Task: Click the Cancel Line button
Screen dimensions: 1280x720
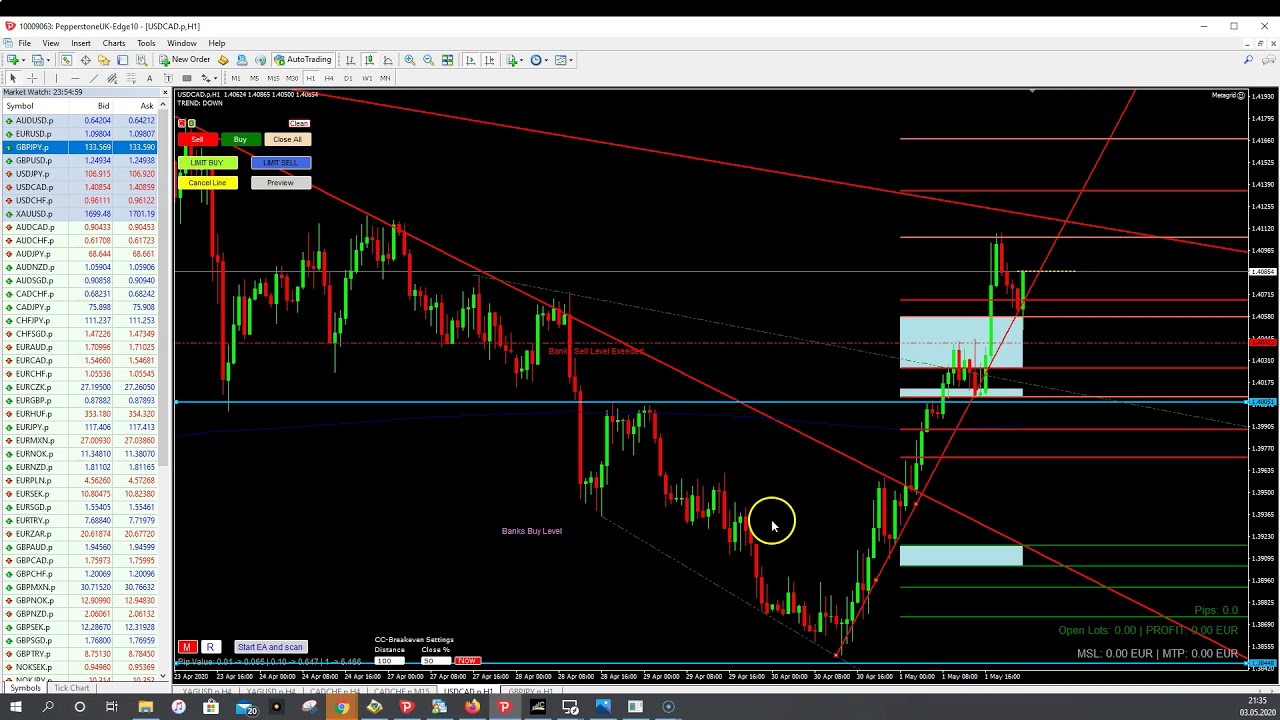Action: (x=207, y=183)
